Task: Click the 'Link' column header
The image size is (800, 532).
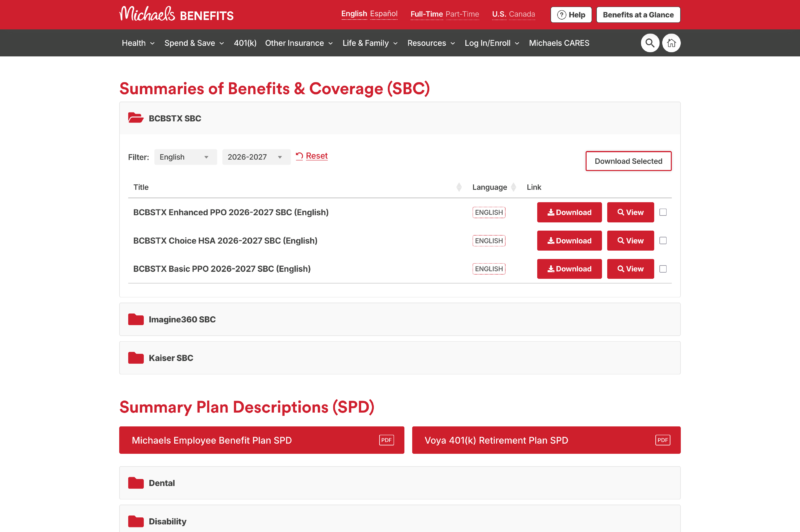Action: pos(534,187)
